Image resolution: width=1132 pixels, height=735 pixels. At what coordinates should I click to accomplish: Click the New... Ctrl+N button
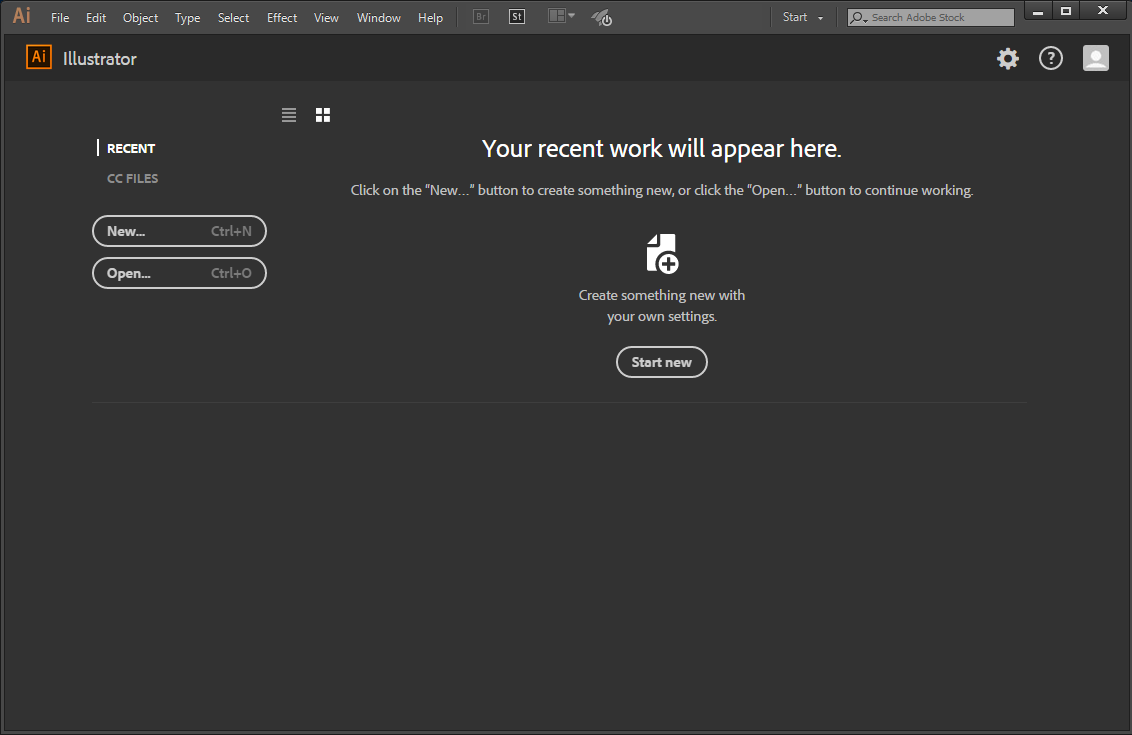click(x=179, y=231)
